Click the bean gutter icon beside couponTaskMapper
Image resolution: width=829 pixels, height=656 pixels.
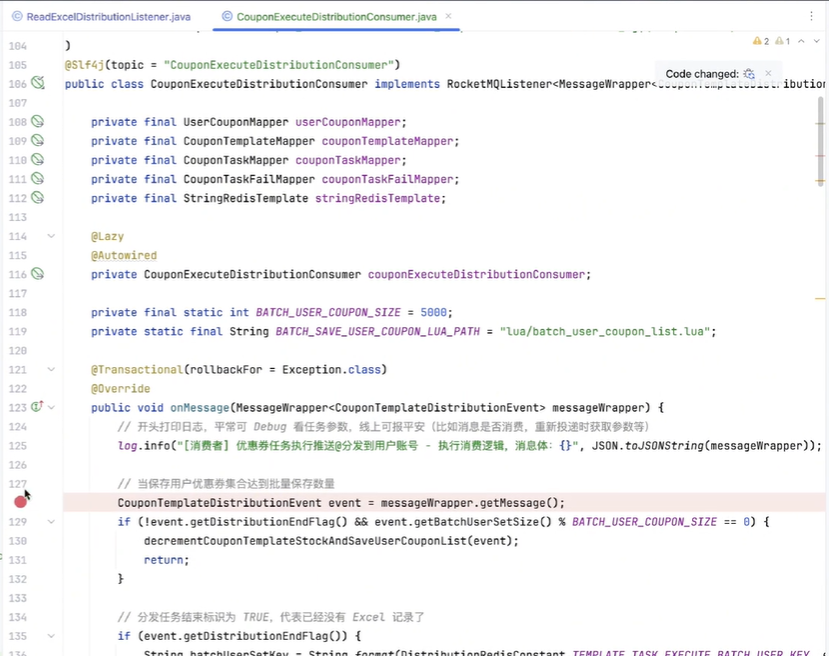[x=38, y=160]
